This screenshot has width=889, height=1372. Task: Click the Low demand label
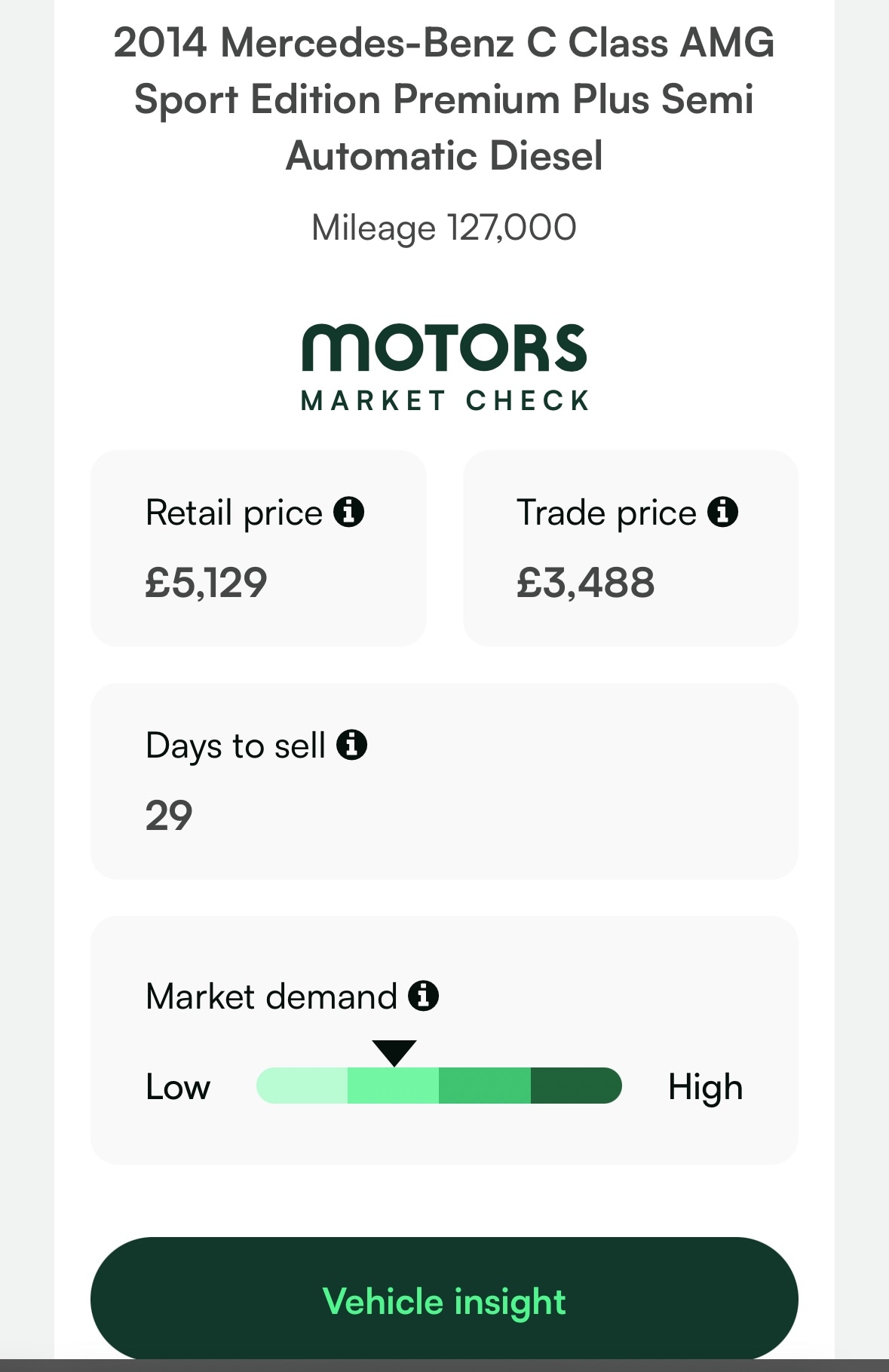[178, 1087]
